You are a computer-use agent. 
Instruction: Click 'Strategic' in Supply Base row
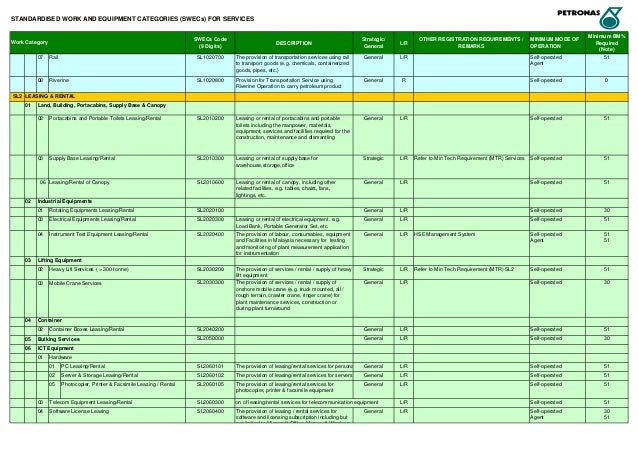tap(374, 158)
